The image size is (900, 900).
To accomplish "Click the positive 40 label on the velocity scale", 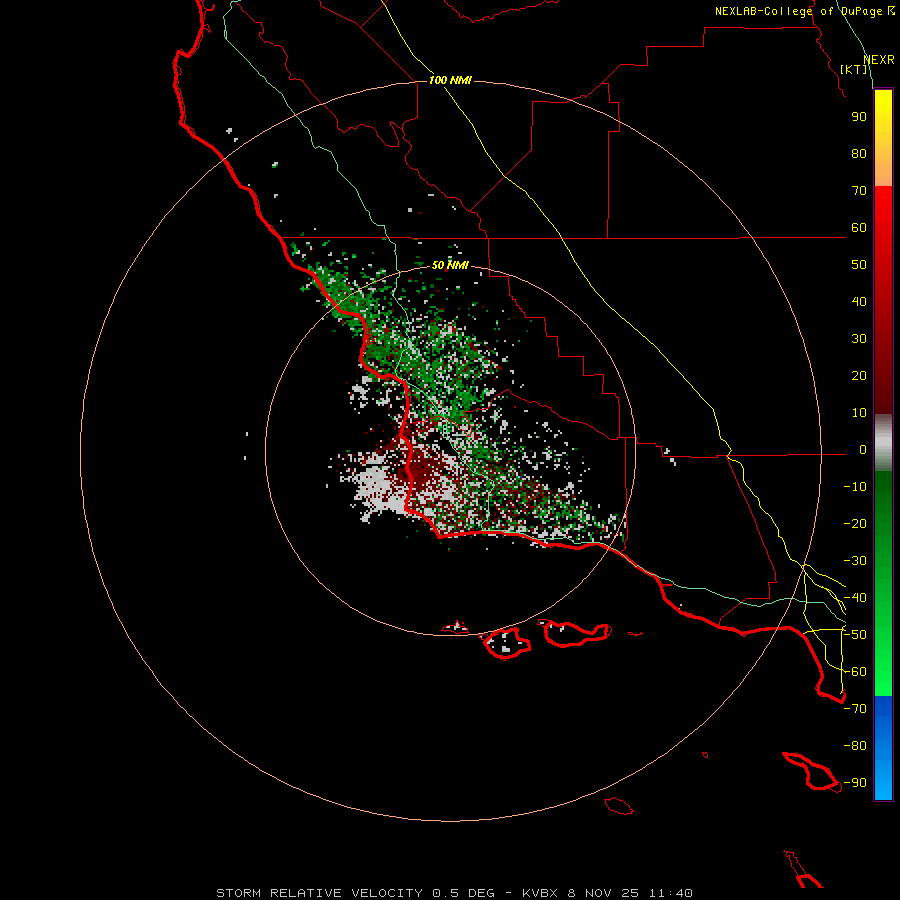I will coord(859,302).
